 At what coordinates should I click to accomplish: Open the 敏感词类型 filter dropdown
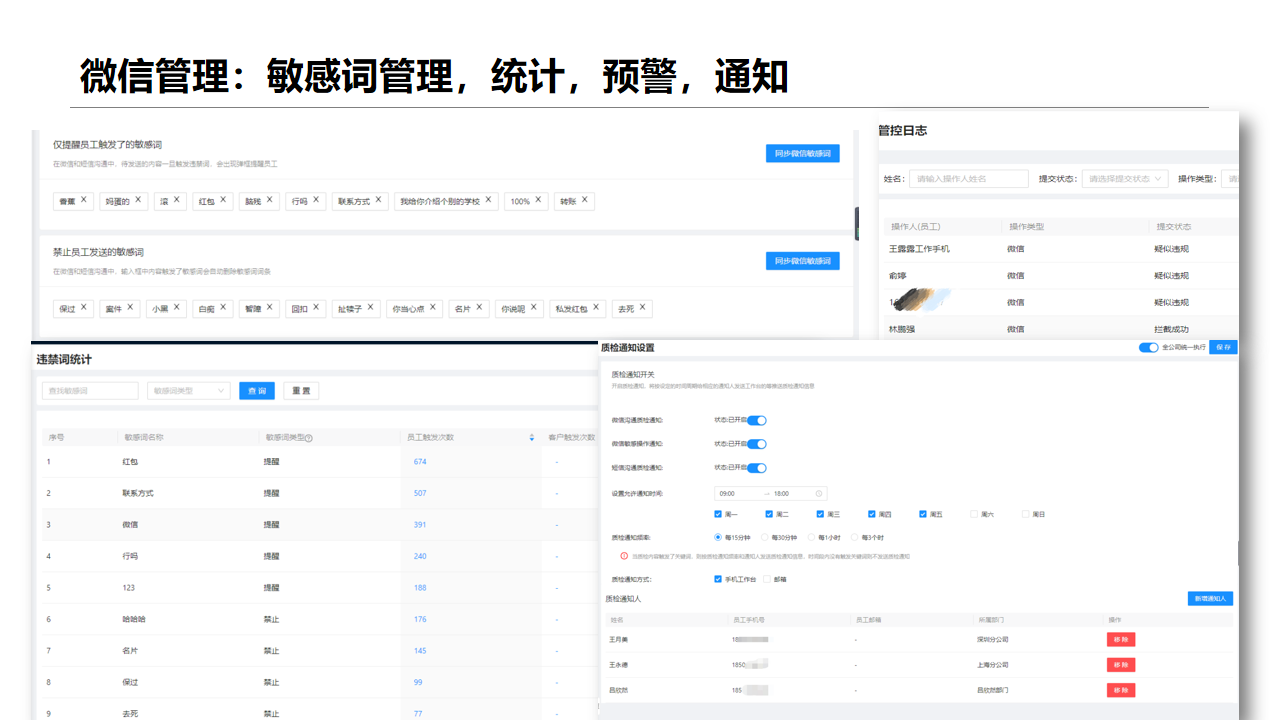(188, 391)
